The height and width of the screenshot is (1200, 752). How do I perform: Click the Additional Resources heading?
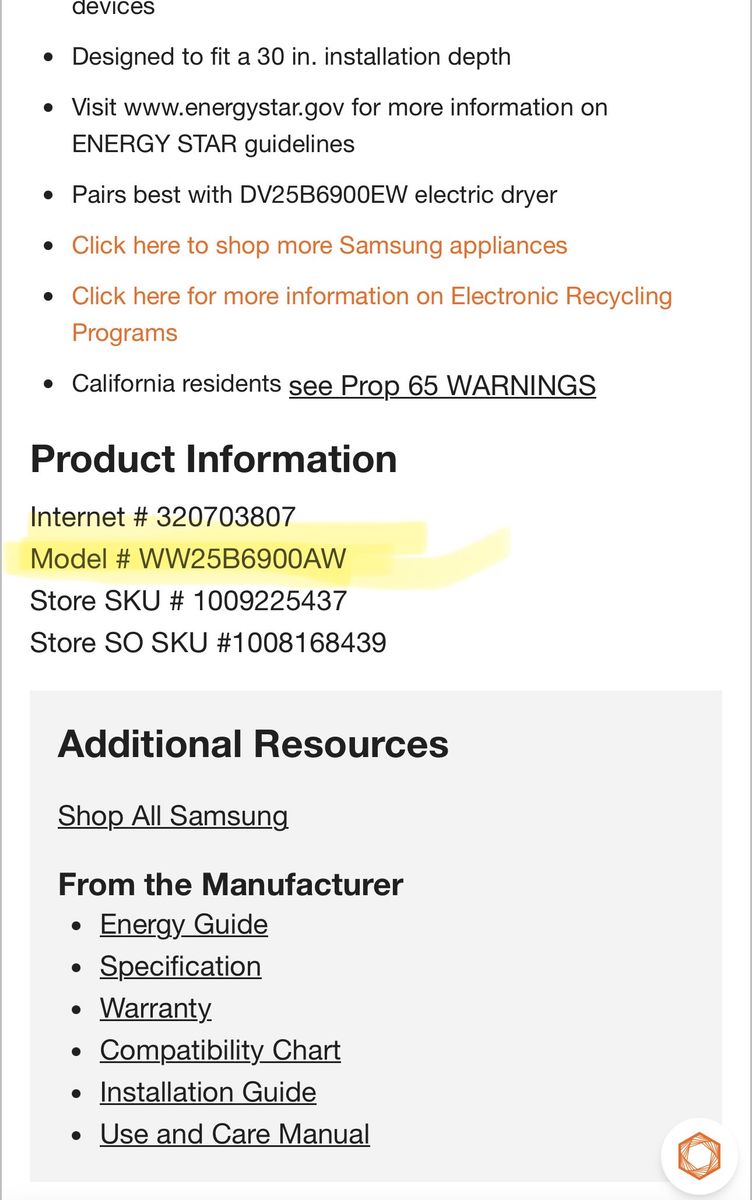tap(253, 744)
